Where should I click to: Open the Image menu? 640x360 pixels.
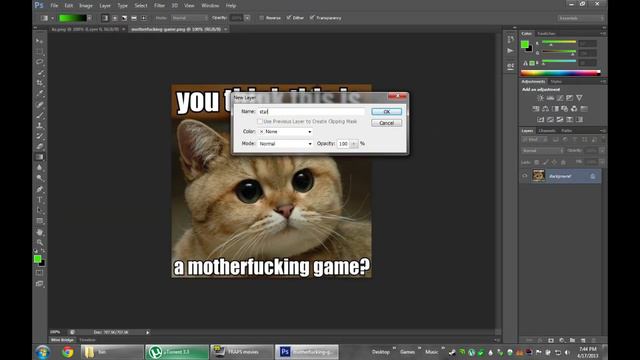tap(86, 6)
